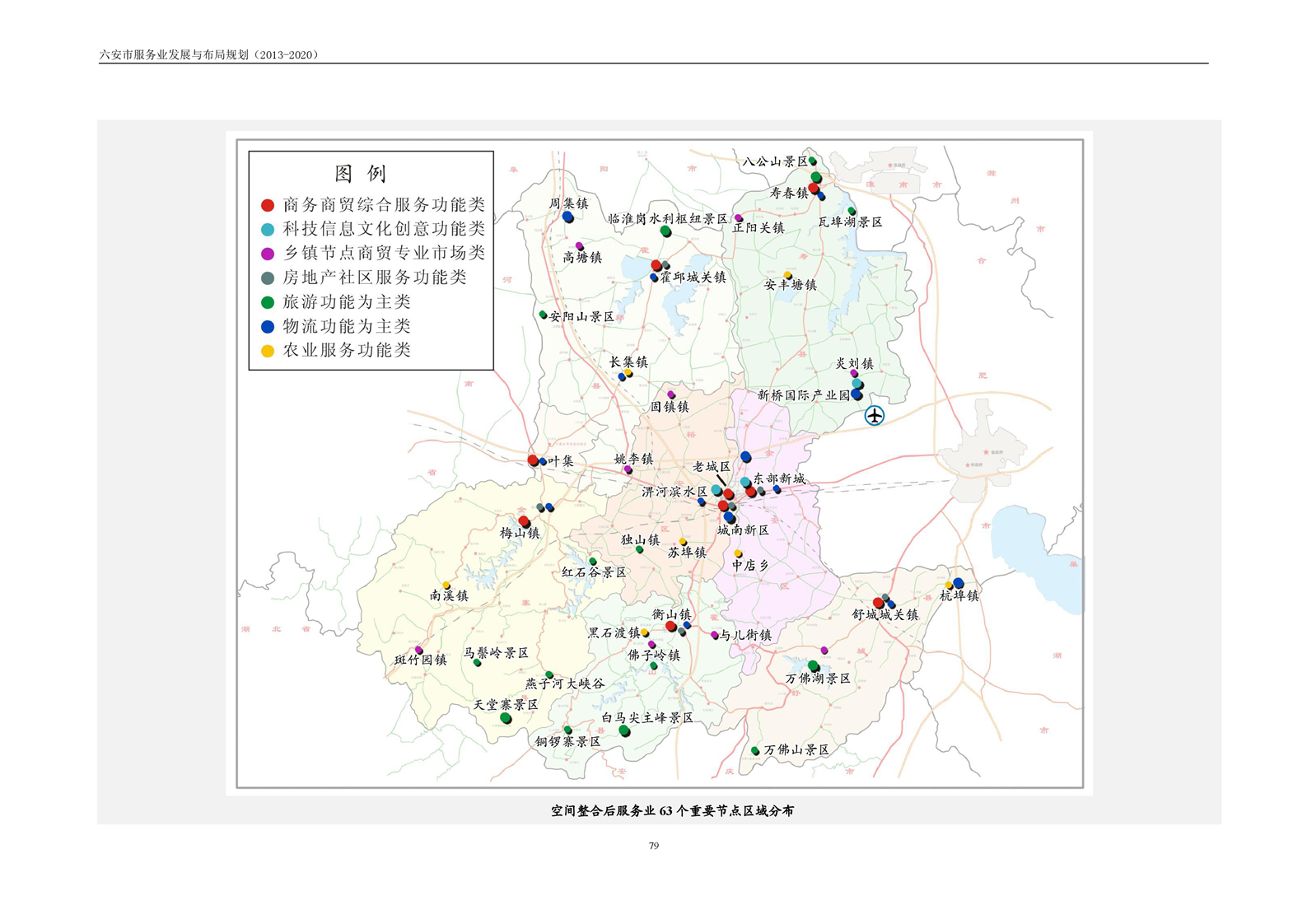This screenshot has width=1307, height=924.
Task: Select the yellow legend dot for 农业服务功能类
Action: [268, 351]
